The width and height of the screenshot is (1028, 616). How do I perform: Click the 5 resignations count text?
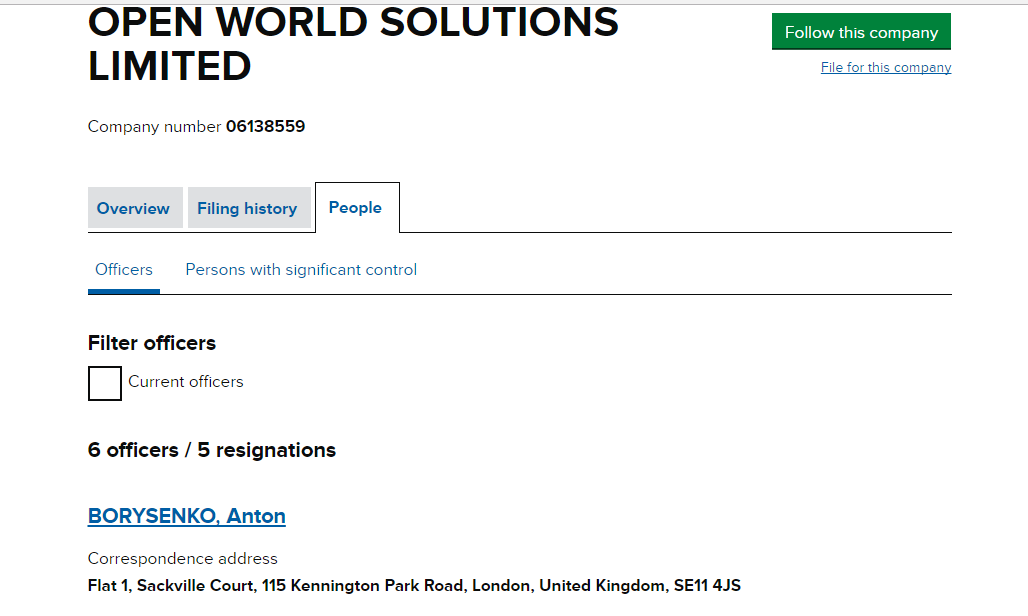266,450
